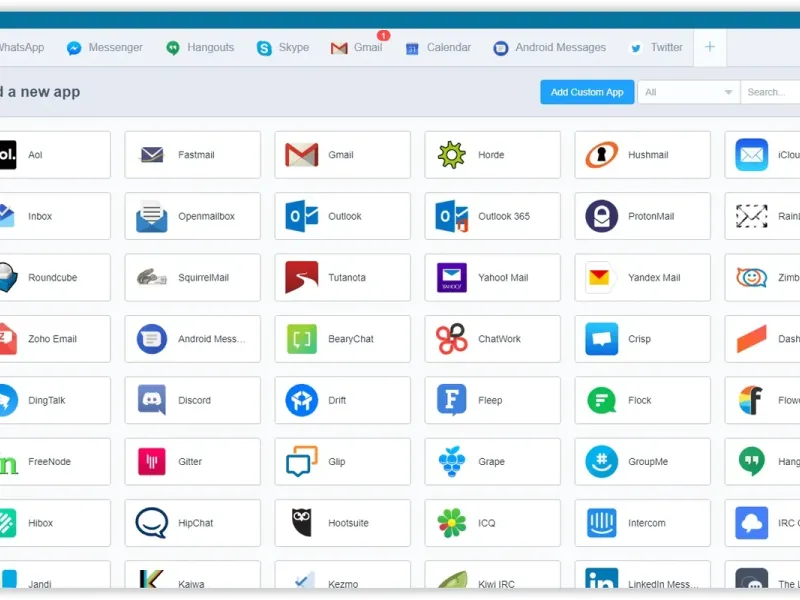Click the plus button to add tab
This screenshot has width=800, height=600.
(710, 47)
